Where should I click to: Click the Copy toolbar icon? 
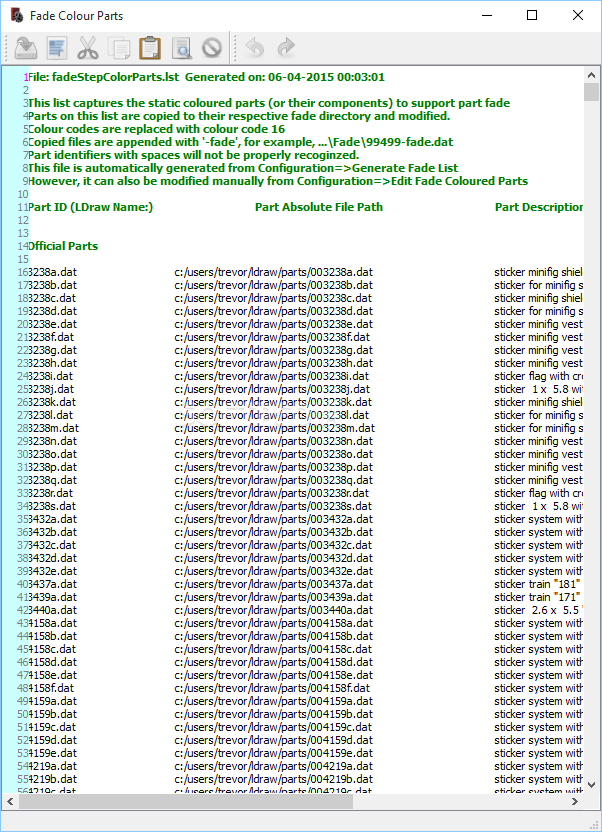coord(119,48)
